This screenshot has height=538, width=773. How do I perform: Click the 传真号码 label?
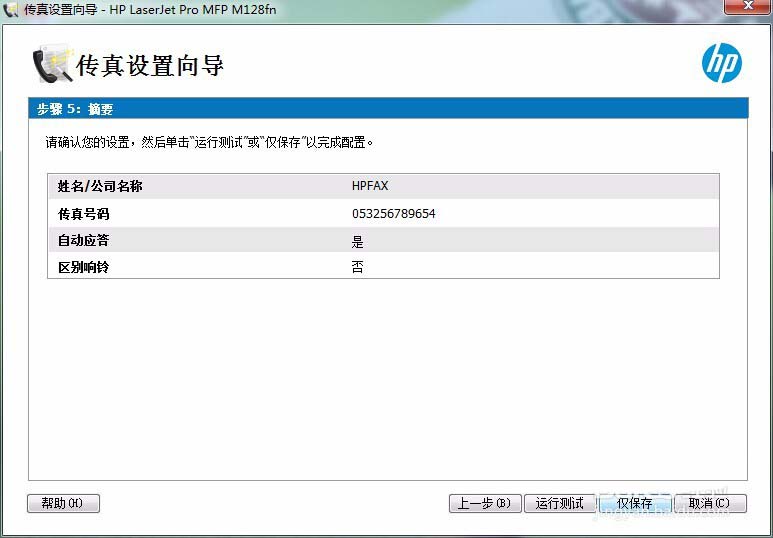tap(83, 214)
